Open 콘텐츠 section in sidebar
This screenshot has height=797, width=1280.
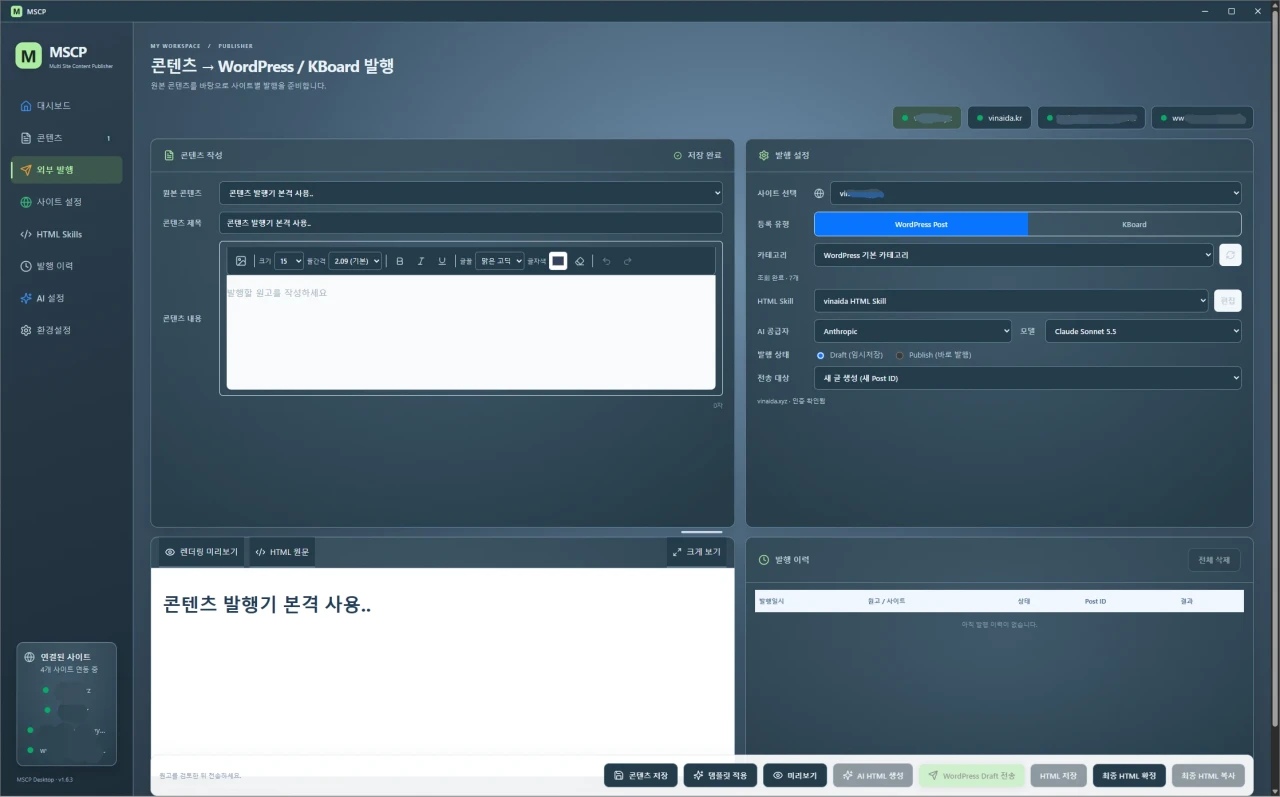[x=66, y=138]
